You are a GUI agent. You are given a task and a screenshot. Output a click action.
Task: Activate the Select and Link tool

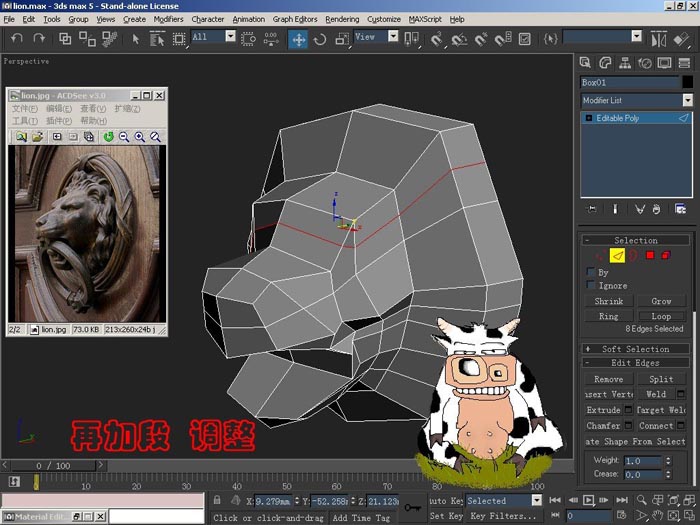point(65,39)
